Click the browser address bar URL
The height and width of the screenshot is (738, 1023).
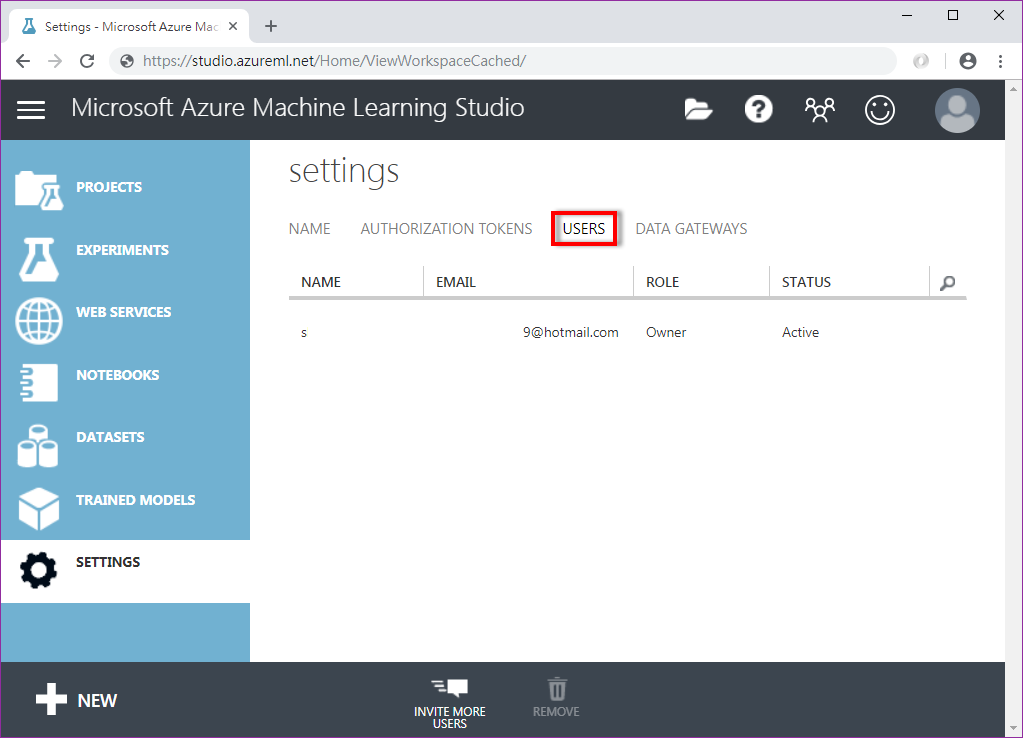pyautogui.click(x=335, y=61)
